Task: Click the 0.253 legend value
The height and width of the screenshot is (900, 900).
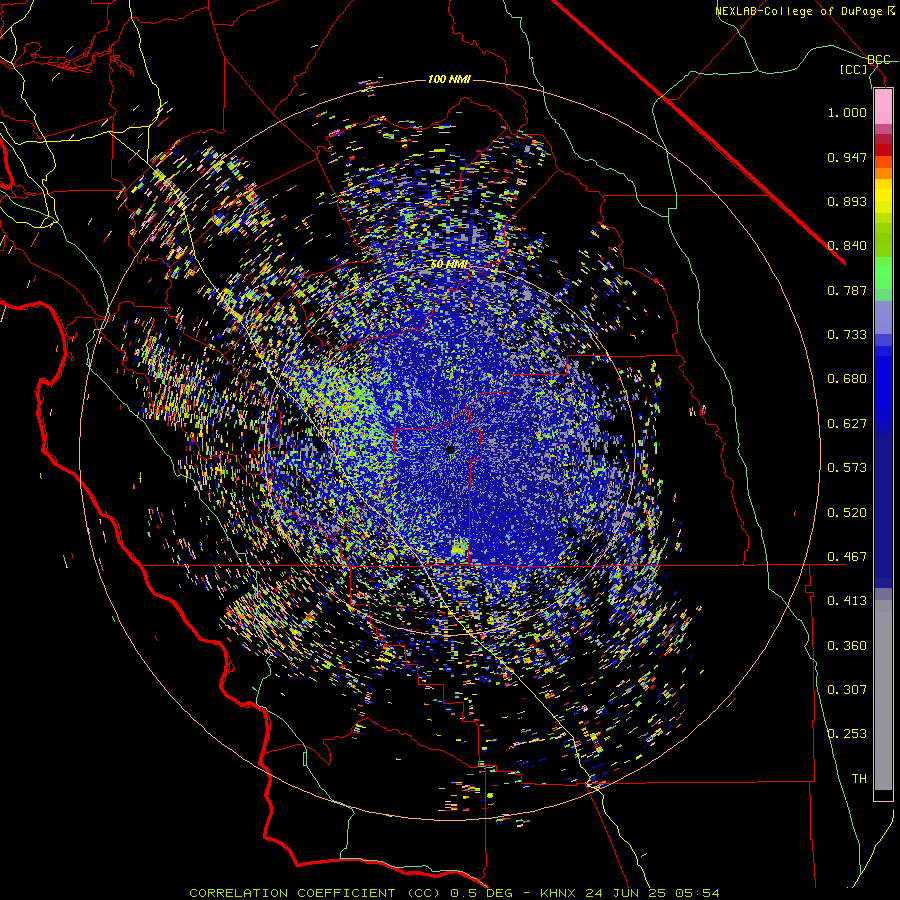Action: (x=847, y=734)
